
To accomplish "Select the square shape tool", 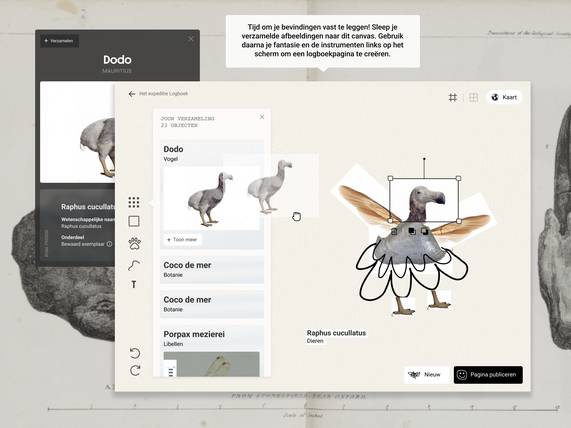I will 134,221.
